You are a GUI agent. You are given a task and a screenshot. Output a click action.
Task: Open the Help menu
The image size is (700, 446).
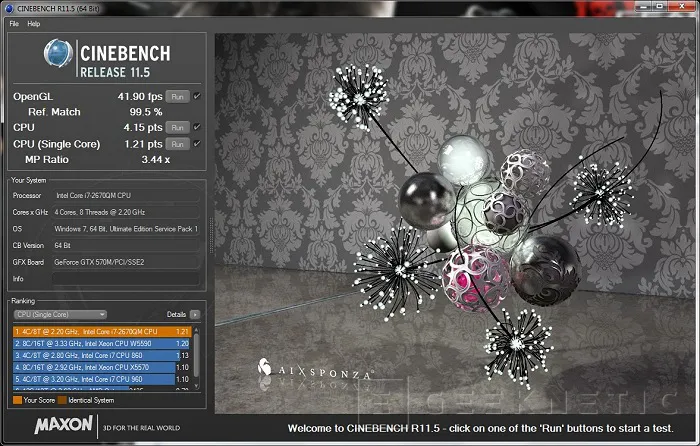click(x=33, y=24)
